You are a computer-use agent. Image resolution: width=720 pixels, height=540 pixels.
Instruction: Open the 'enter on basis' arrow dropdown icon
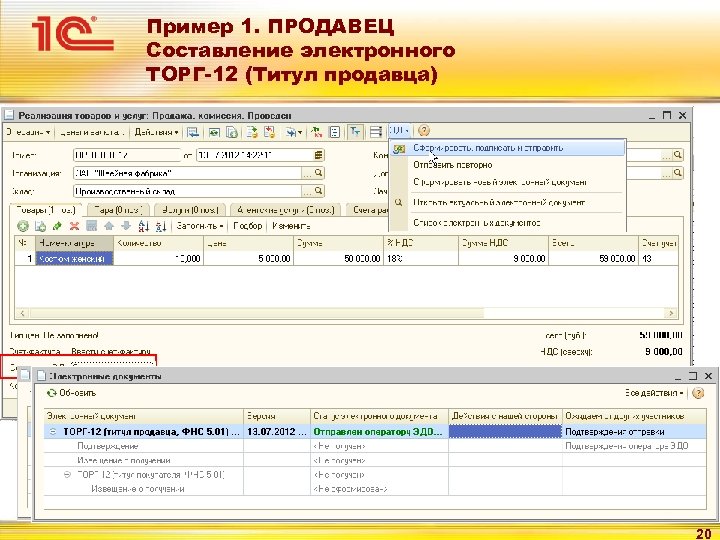294,132
